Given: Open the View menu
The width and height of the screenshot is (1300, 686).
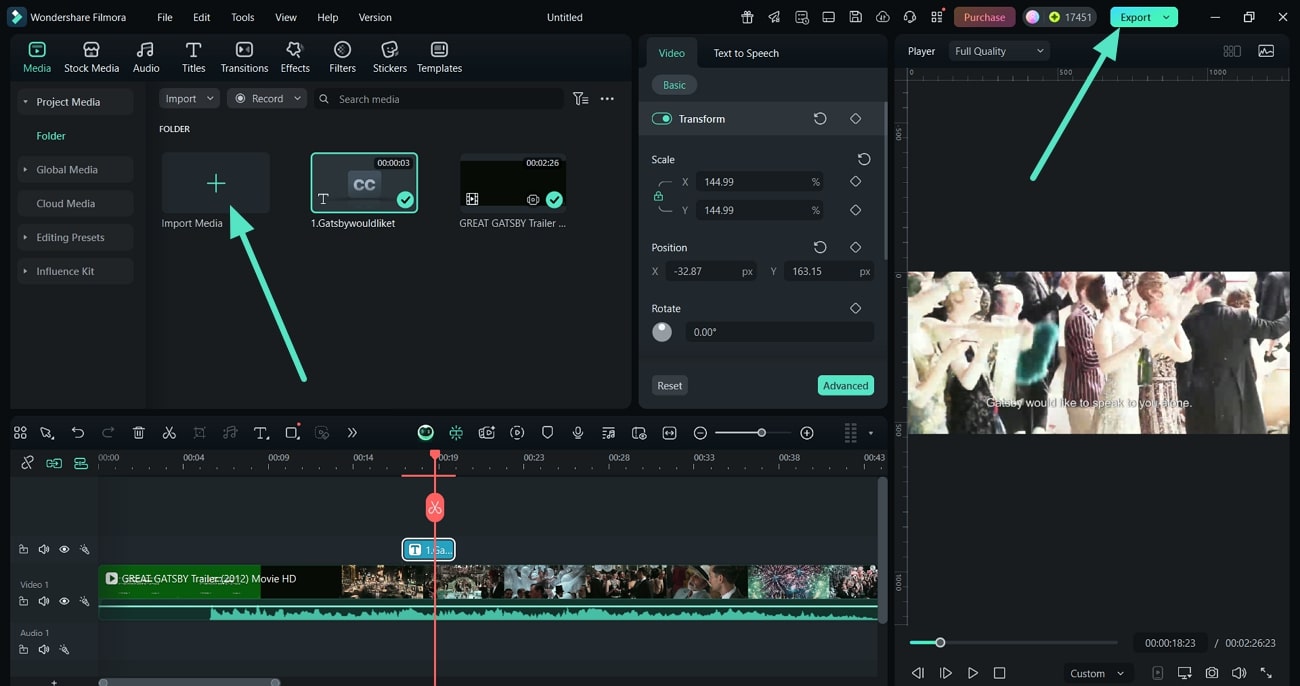Looking at the screenshot, I should coord(286,17).
